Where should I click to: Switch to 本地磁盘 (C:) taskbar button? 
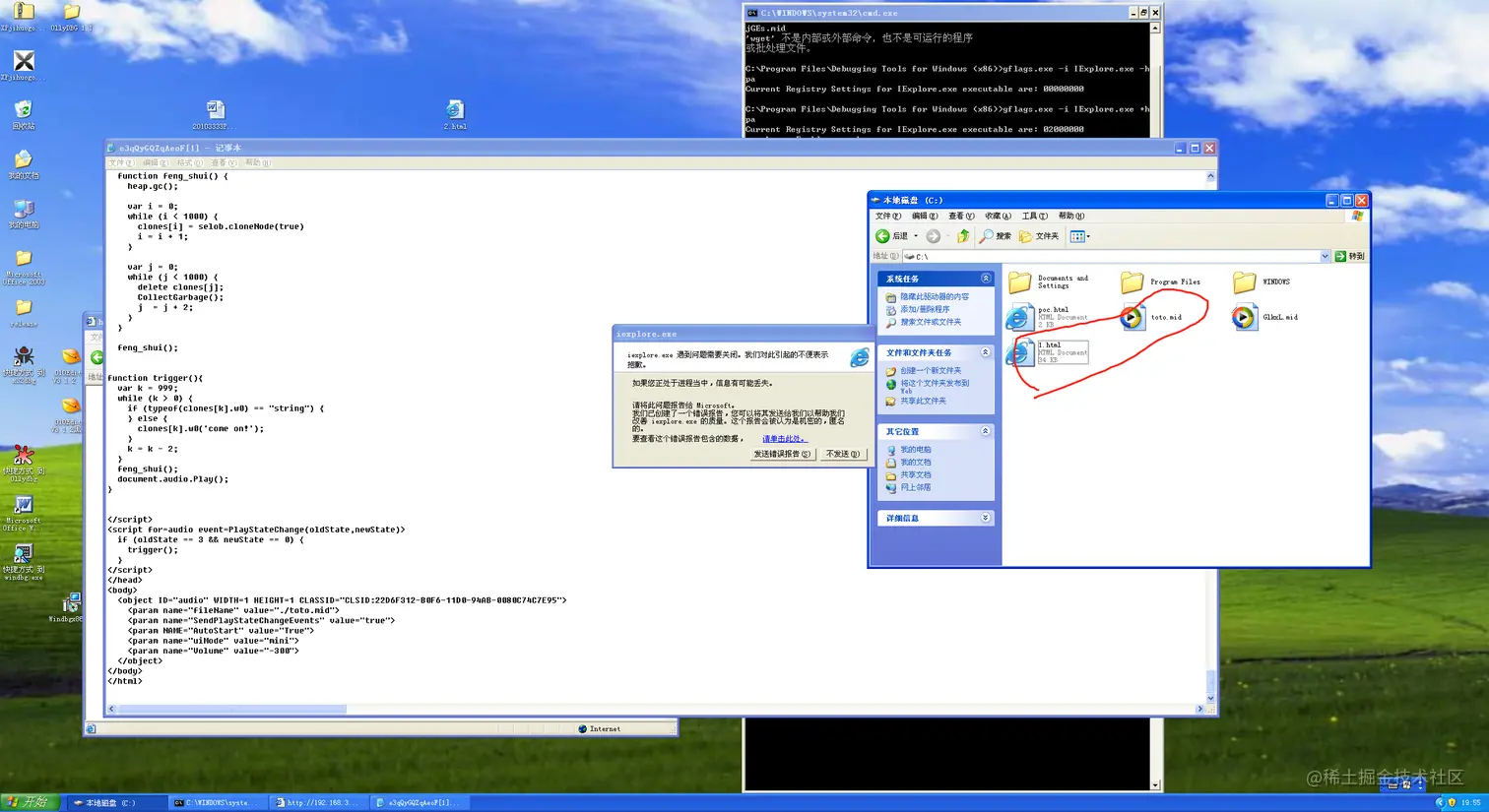(x=115, y=802)
